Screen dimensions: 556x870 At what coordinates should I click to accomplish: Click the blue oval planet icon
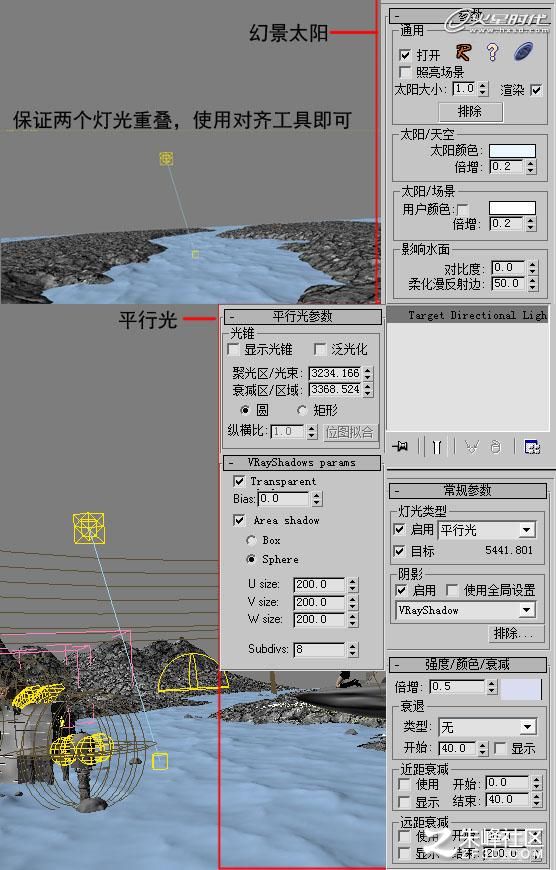523,52
